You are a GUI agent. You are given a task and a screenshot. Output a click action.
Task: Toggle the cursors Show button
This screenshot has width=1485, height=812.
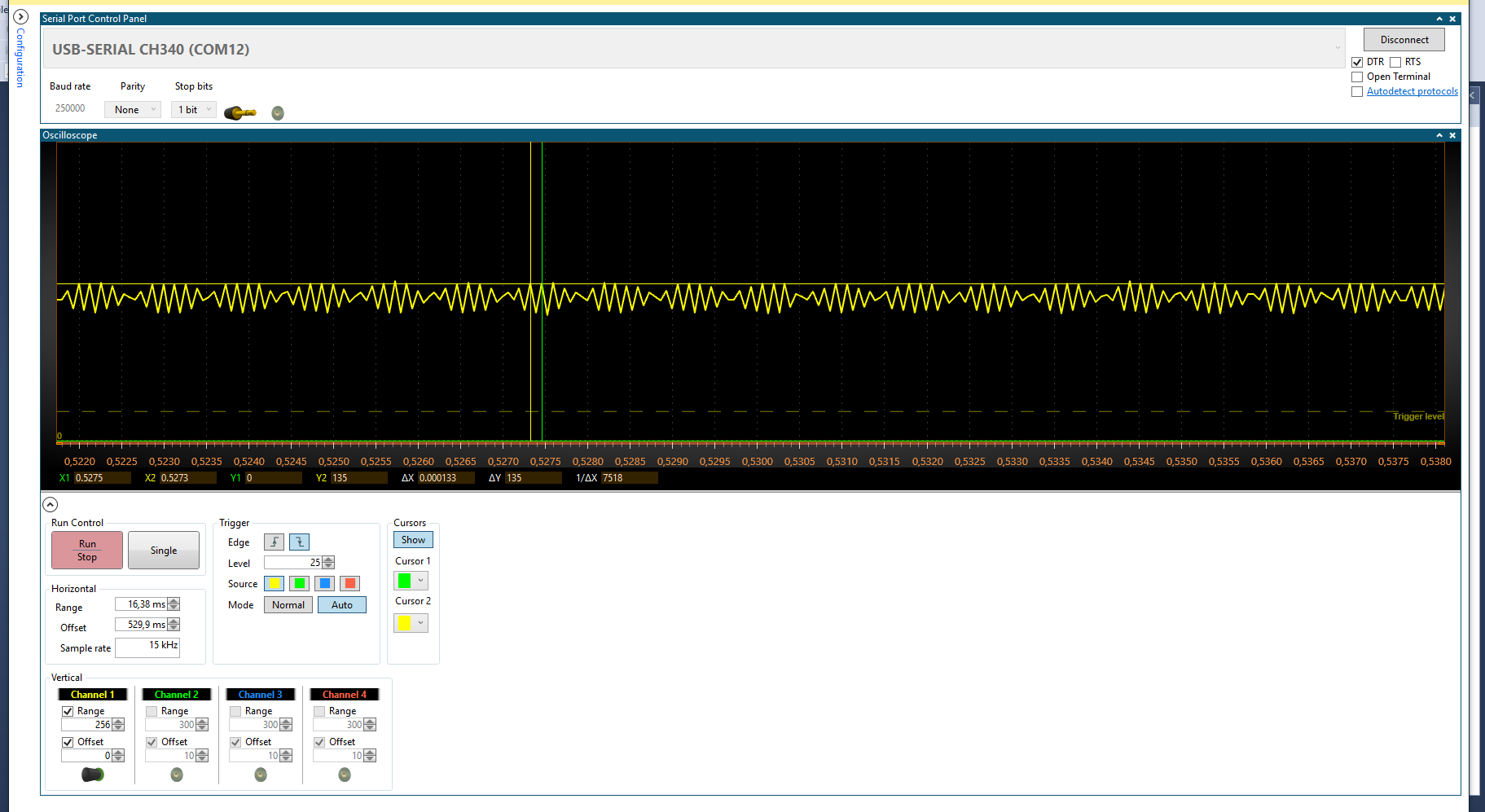413,540
